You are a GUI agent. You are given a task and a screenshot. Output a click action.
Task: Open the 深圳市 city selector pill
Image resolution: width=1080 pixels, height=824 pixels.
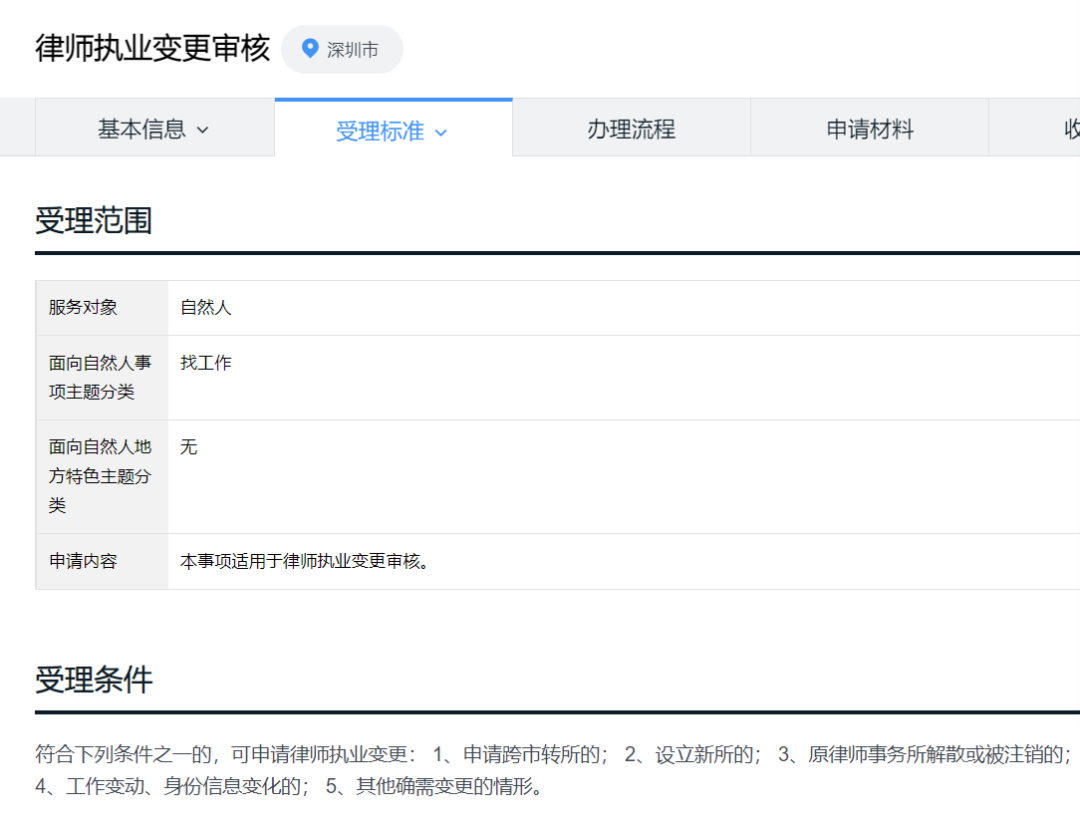[342, 48]
